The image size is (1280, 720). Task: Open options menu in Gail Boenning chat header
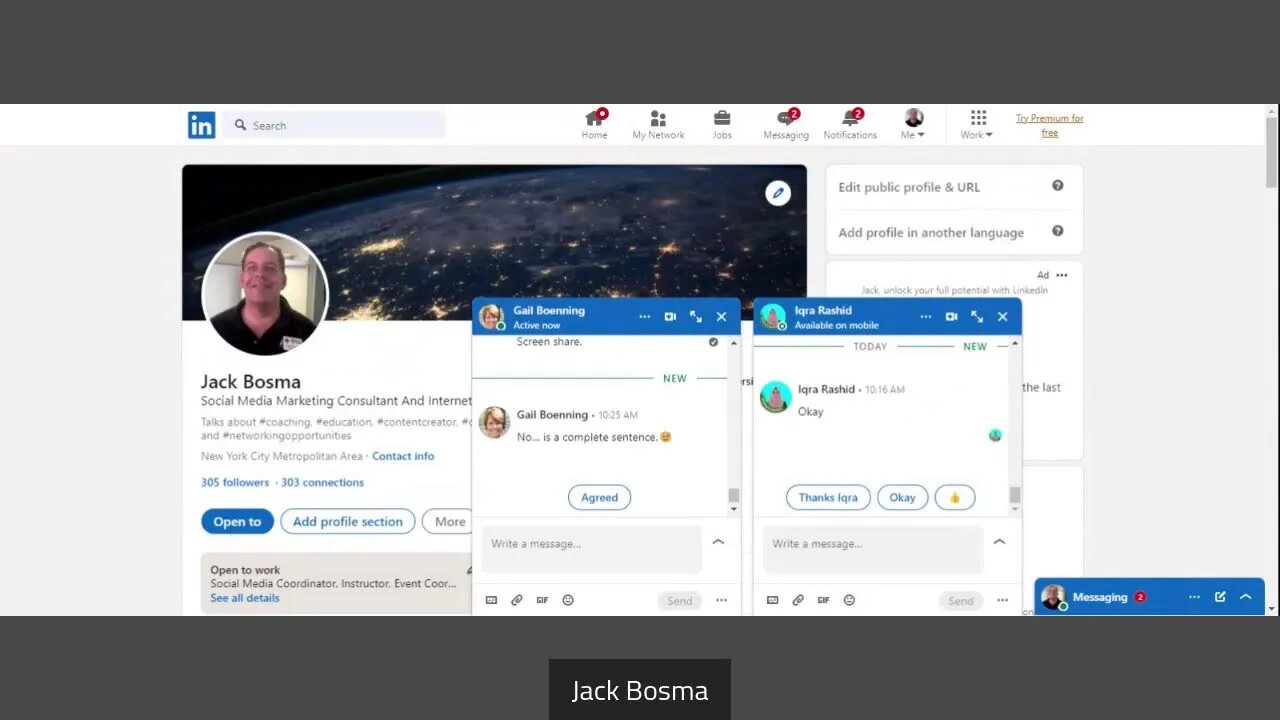(x=645, y=317)
